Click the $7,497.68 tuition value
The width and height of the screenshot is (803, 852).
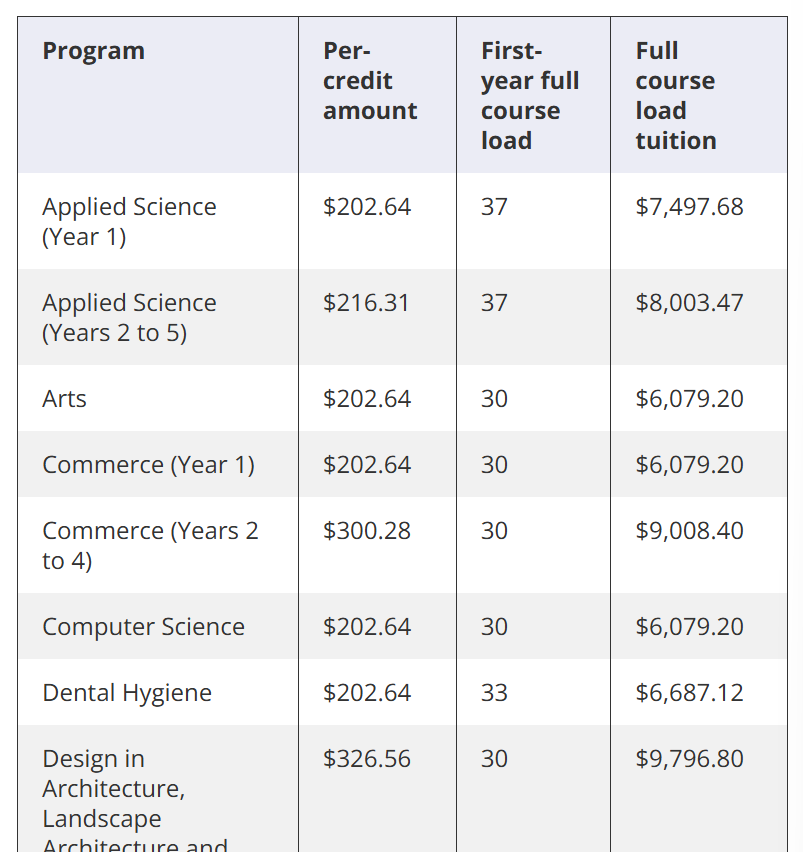(x=689, y=207)
